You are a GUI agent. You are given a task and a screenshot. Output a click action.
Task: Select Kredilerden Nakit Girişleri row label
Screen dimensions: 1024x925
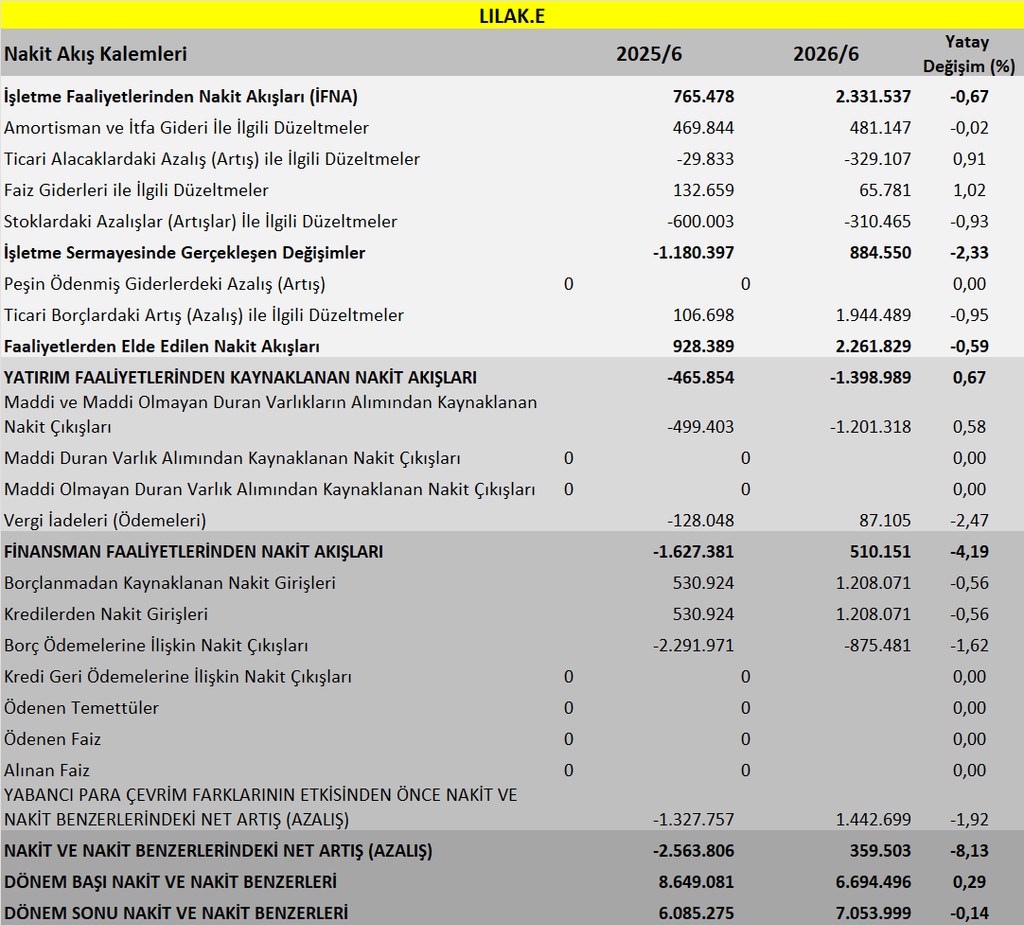106,615
